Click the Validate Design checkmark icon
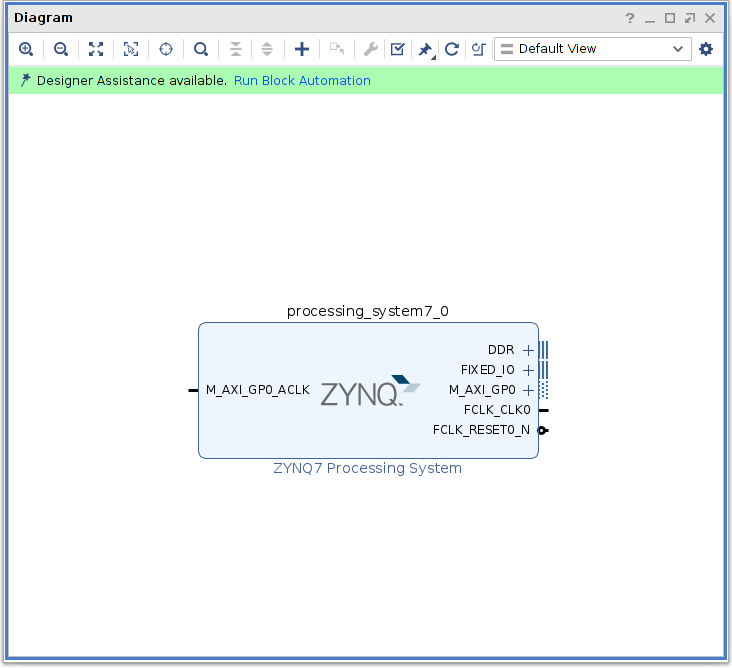 coord(397,49)
